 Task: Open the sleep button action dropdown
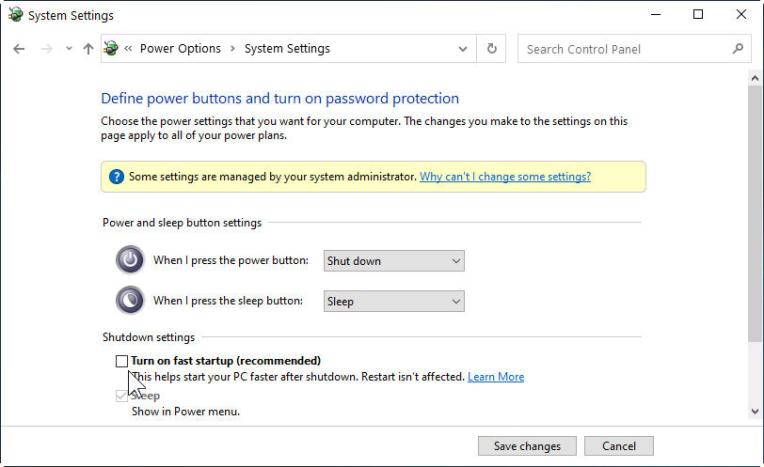pyautogui.click(x=394, y=301)
